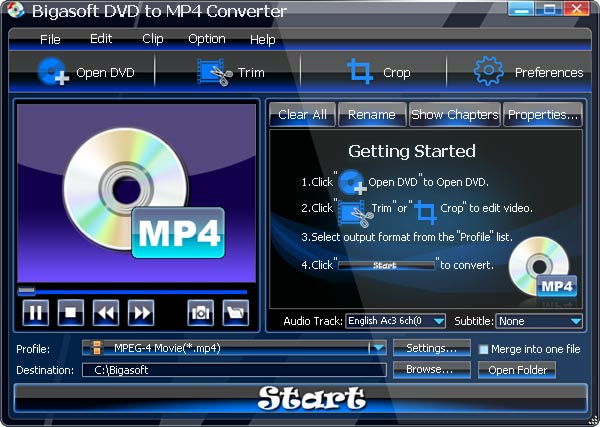Open the Option menu

pos(207,39)
